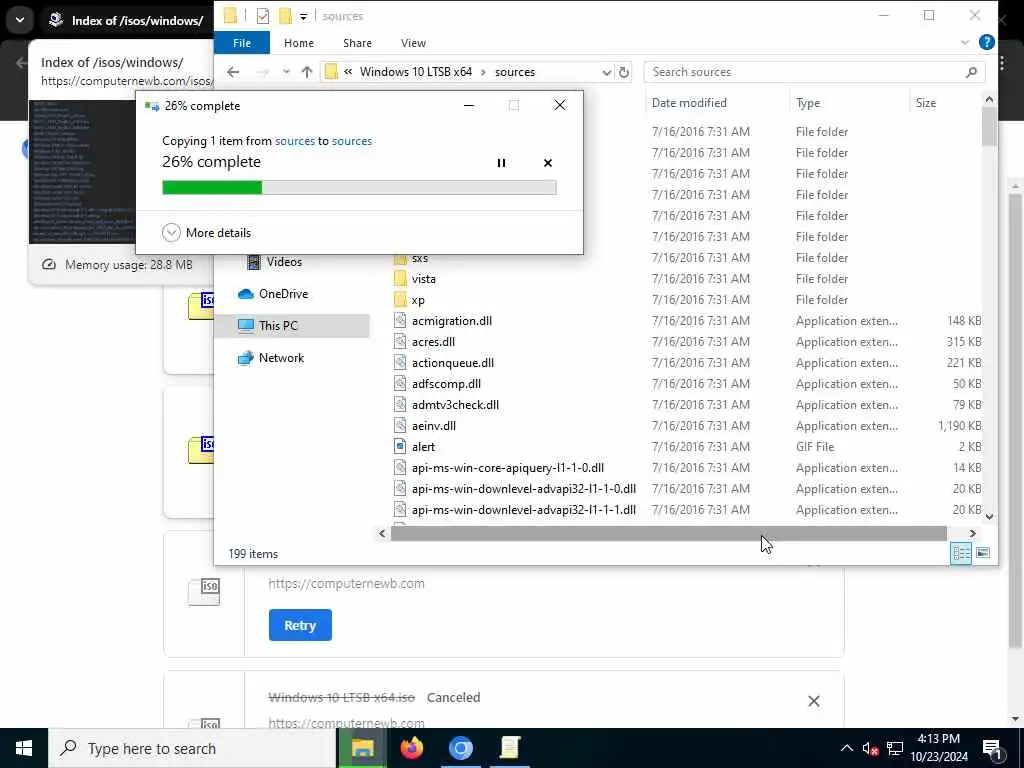
Task: Select acres.dll file
Action: click(x=433, y=342)
